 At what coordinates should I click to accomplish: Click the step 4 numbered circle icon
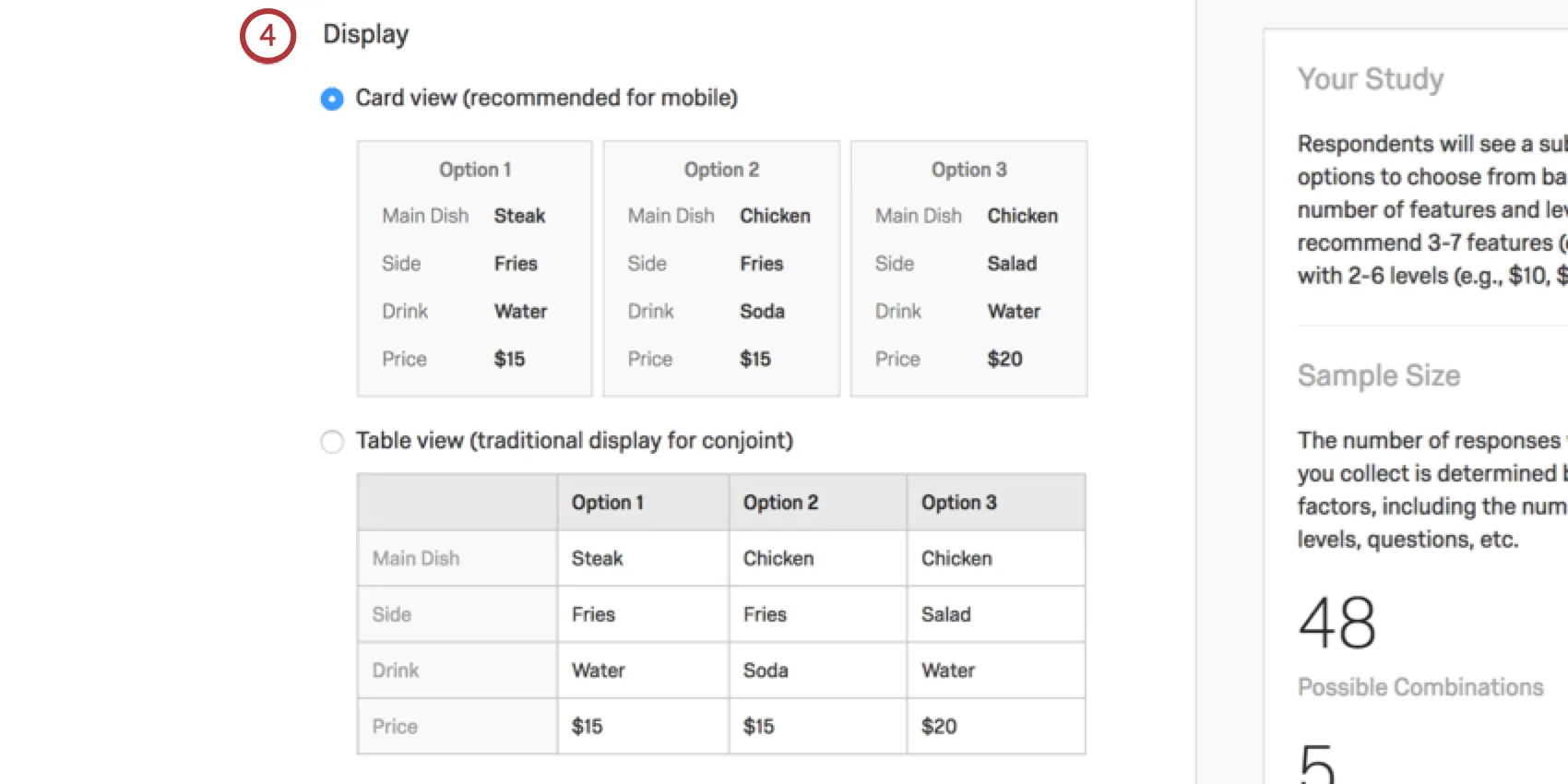point(267,36)
